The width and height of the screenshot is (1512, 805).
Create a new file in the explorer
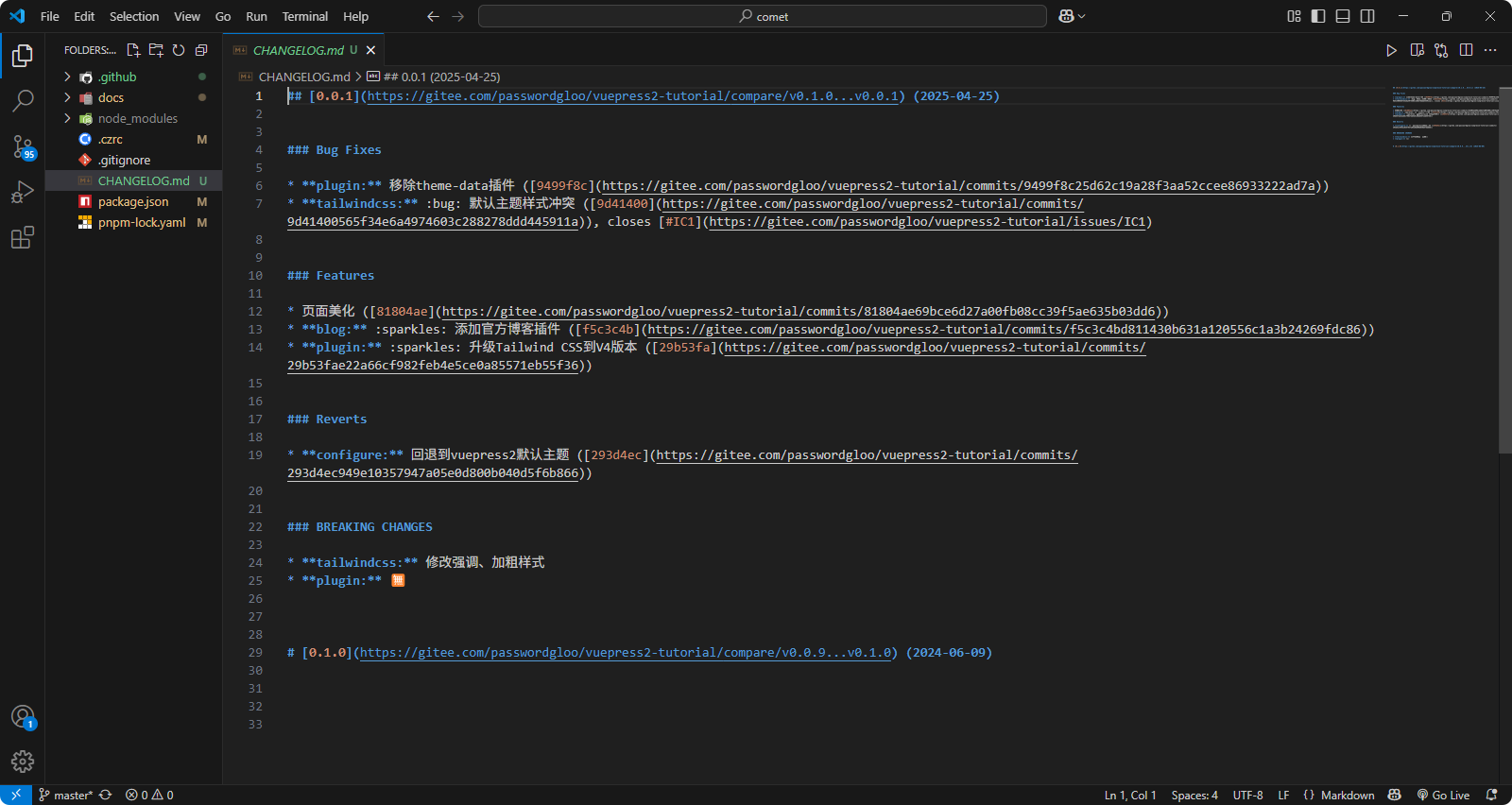[133, 50]
